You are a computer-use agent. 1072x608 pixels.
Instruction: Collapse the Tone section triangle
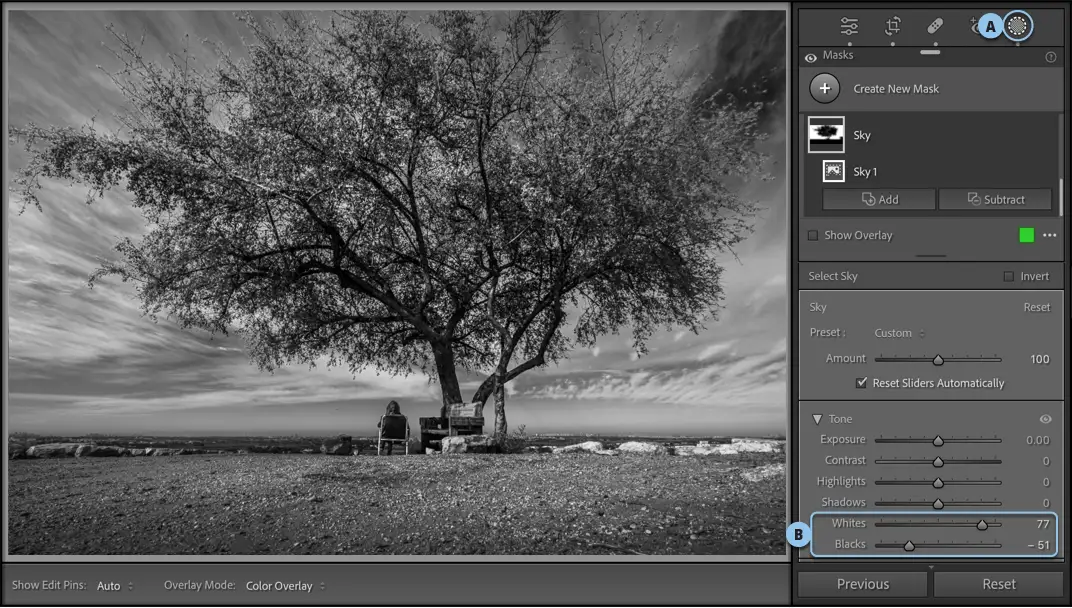(816, 419)
